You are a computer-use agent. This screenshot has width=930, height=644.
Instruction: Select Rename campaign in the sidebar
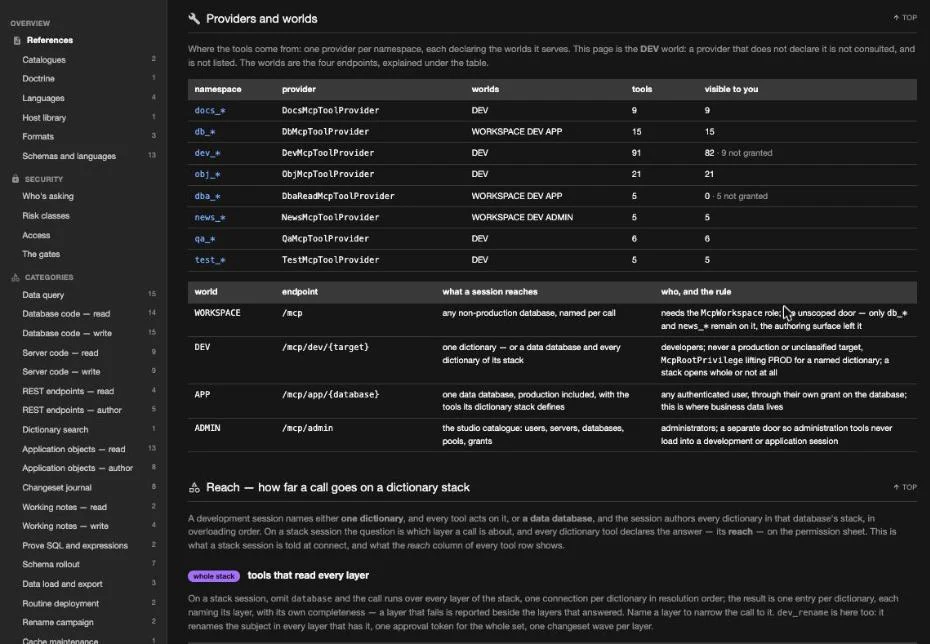point(58,622)
